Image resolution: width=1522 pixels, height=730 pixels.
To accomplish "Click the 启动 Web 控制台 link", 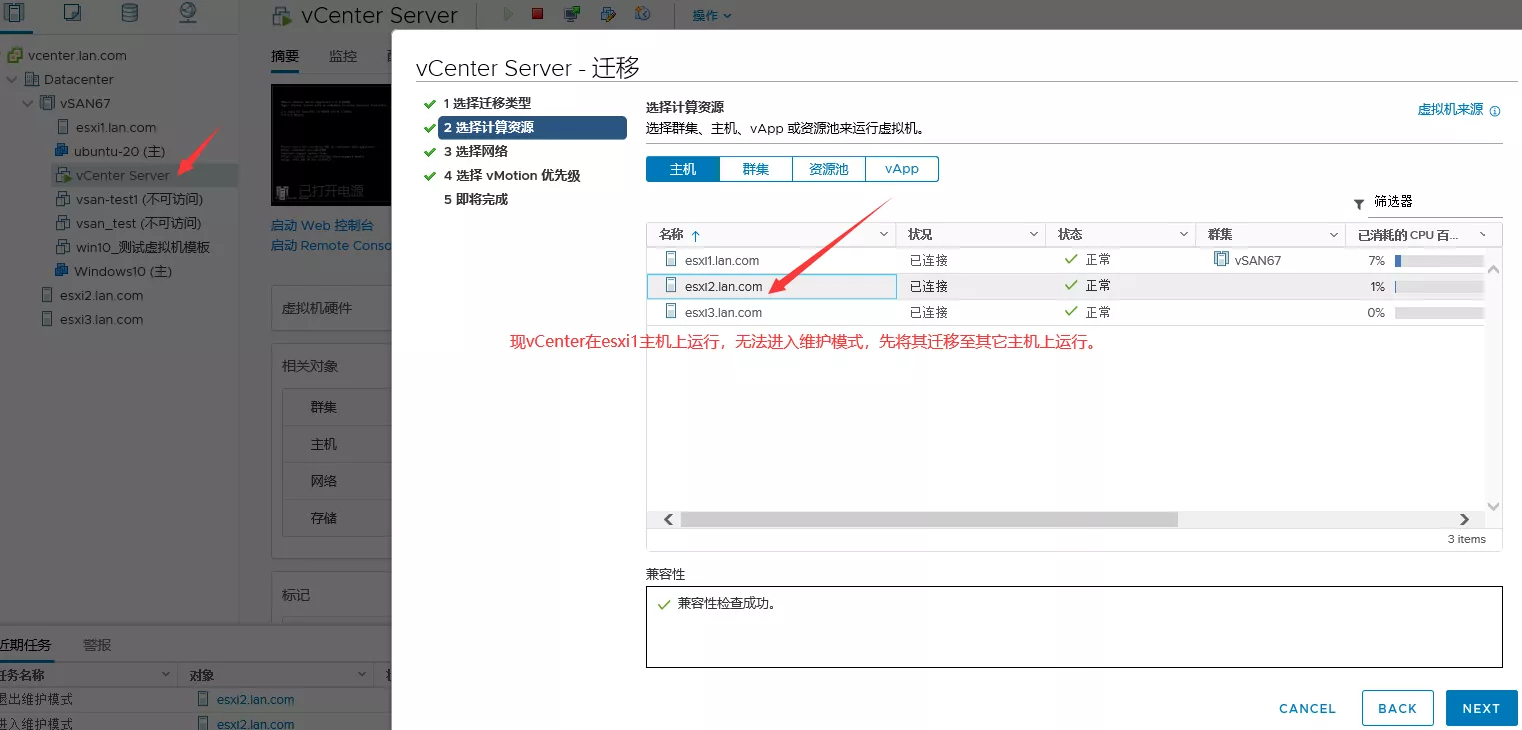I will pos(322,226).
